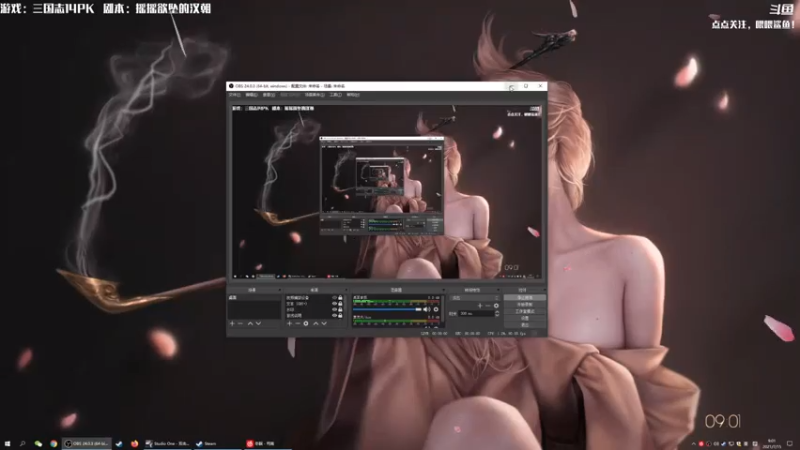The width and height of the screenshot is (800, 450).
Task: Open the Scene Collection menu in OBS
Action: tap(314, 95)
